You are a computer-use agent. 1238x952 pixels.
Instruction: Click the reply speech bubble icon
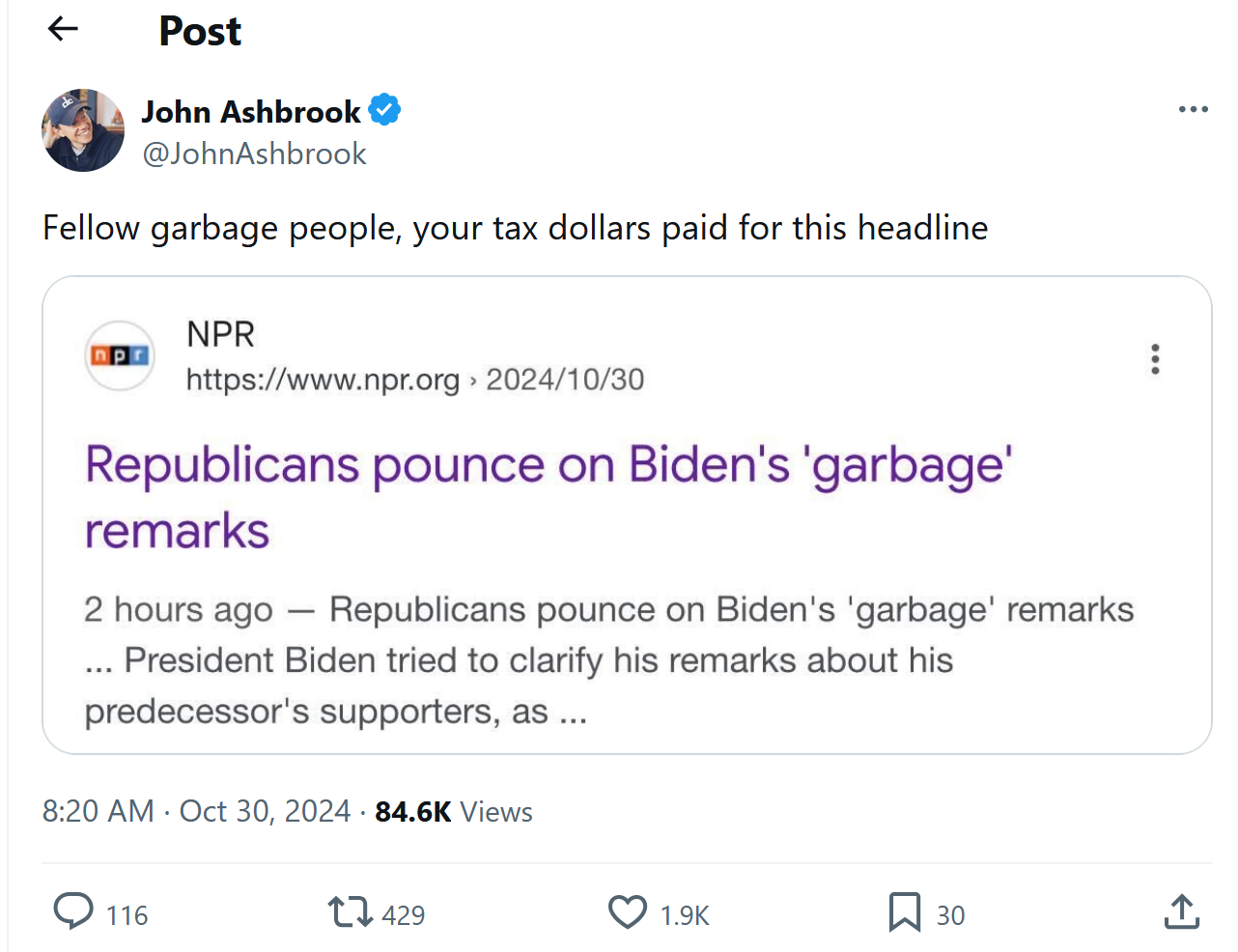73,911
